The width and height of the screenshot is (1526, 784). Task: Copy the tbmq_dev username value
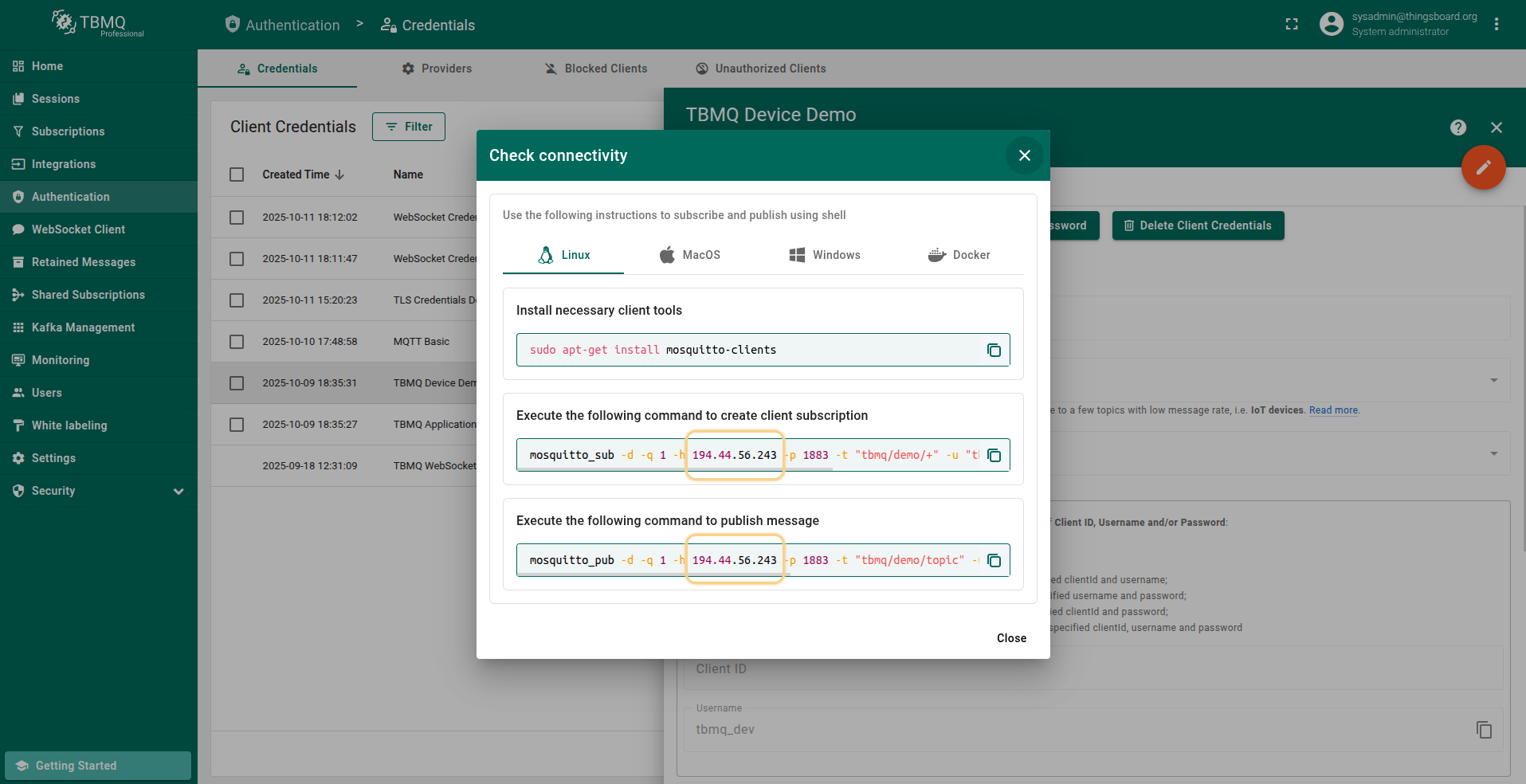pyautogui.click(x=1483, y=730)
